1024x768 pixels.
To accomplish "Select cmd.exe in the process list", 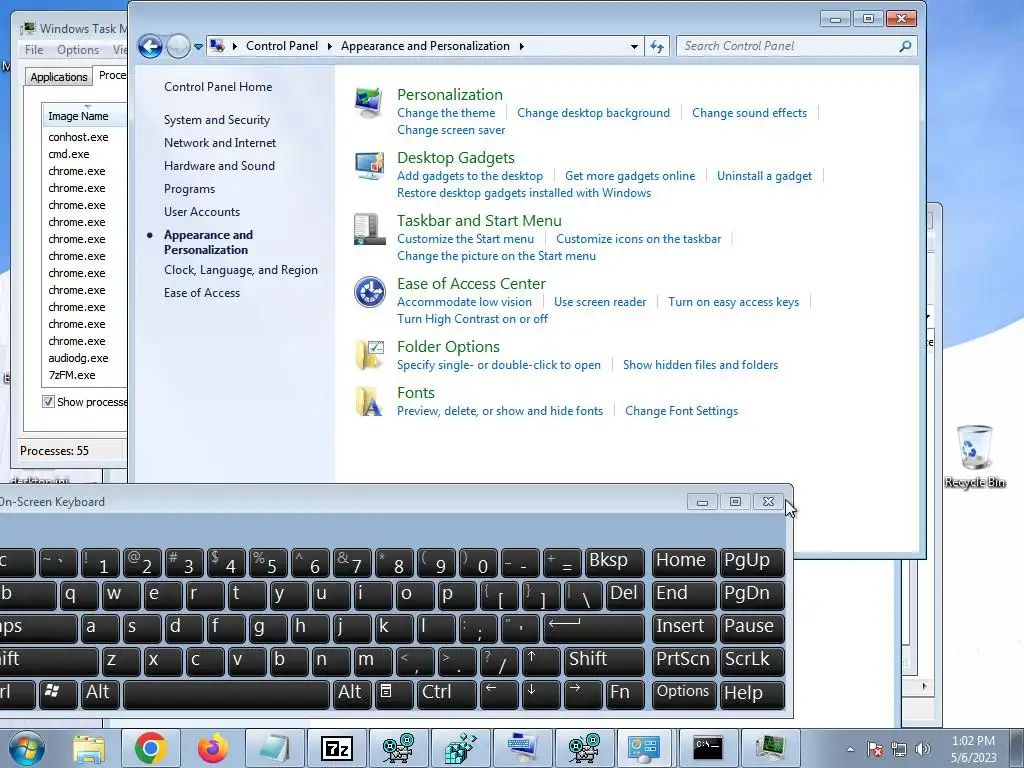I will point(69,154).
